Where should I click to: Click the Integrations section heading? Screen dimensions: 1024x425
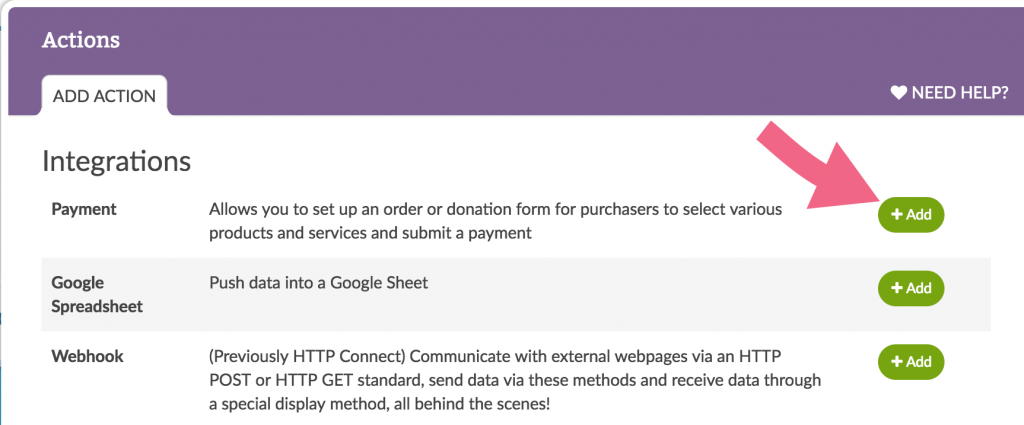[x=116, y=160]
